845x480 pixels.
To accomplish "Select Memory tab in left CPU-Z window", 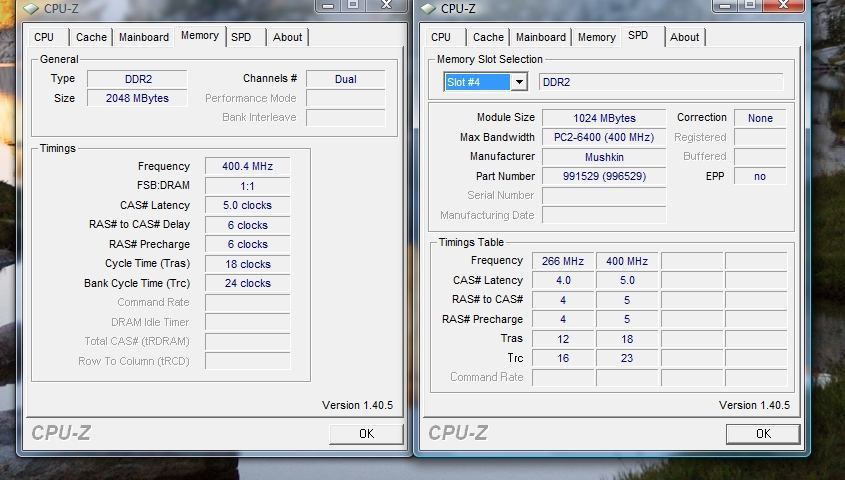I will [200, 36].
